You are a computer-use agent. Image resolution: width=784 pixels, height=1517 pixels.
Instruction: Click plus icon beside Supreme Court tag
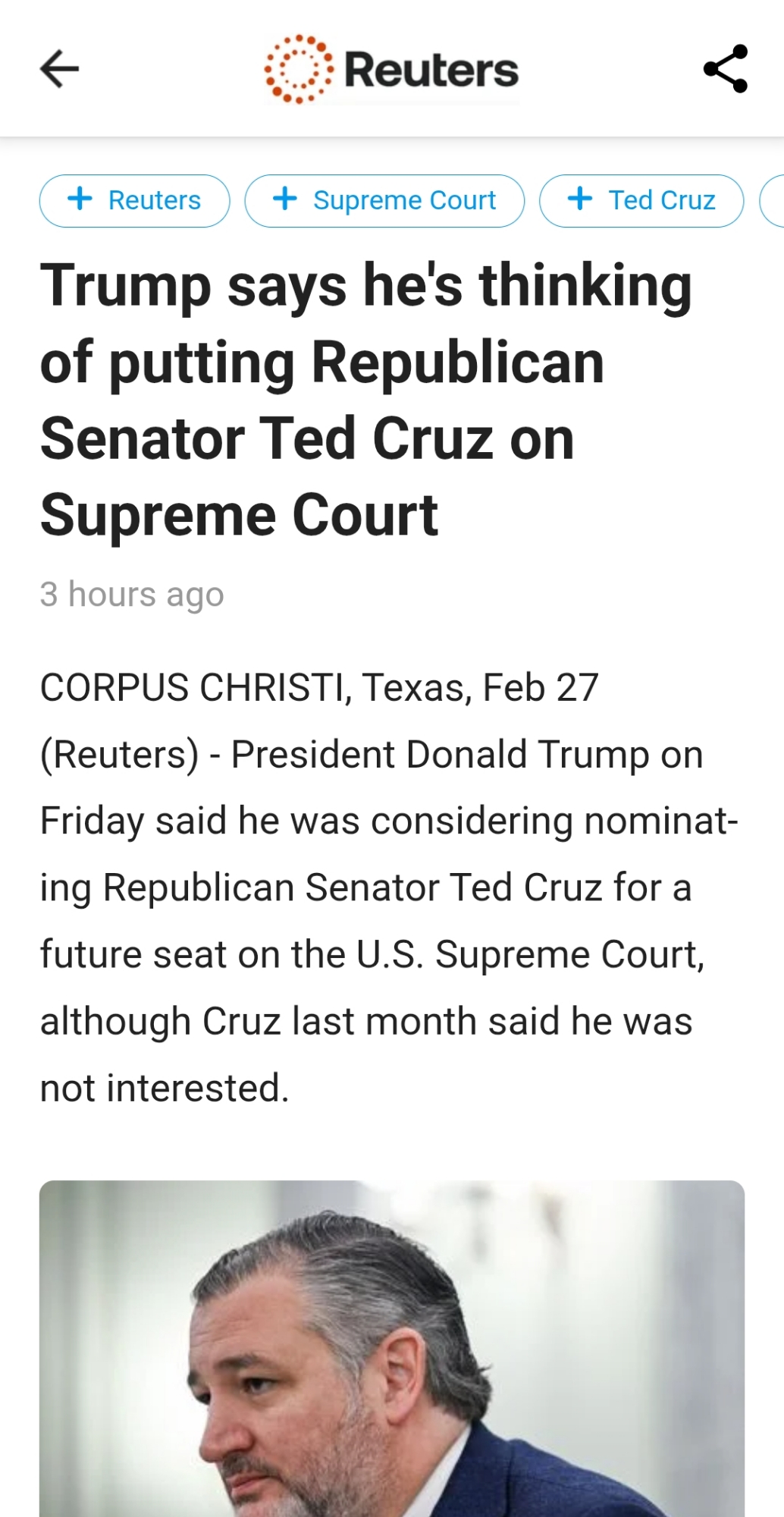[284, 199]
